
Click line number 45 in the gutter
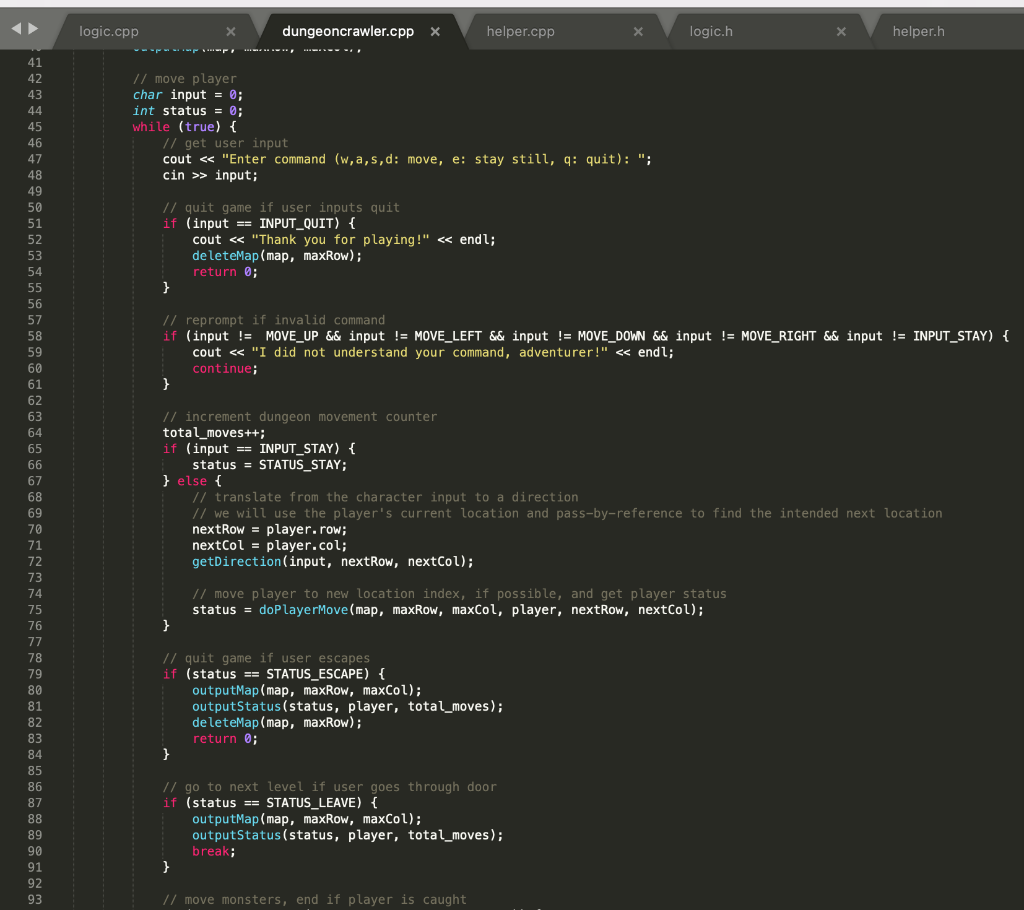coord(35,127)
